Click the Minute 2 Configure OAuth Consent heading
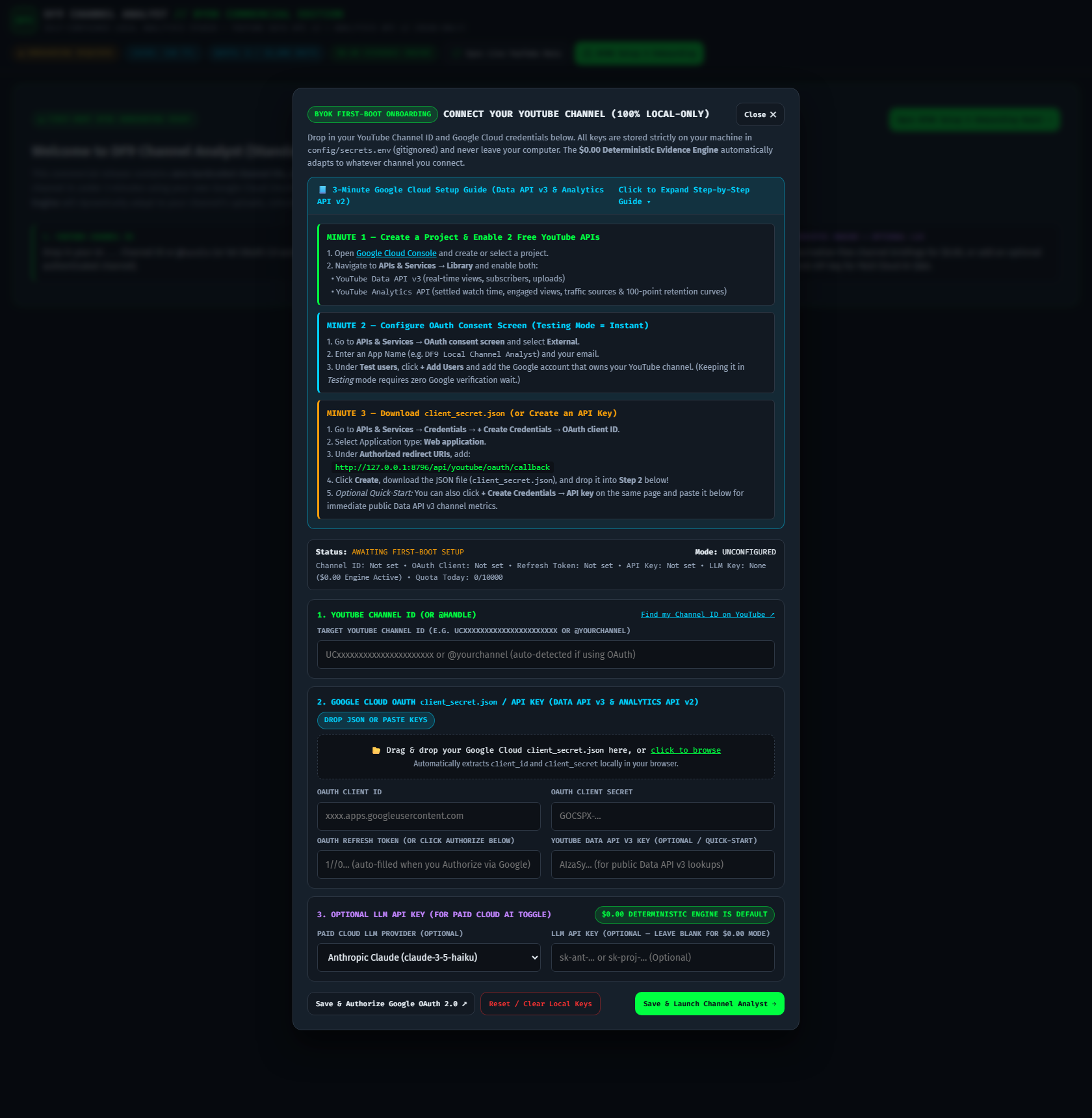Image resolution: width=1092 pixels, height=1118 pixels. [487, 326]
